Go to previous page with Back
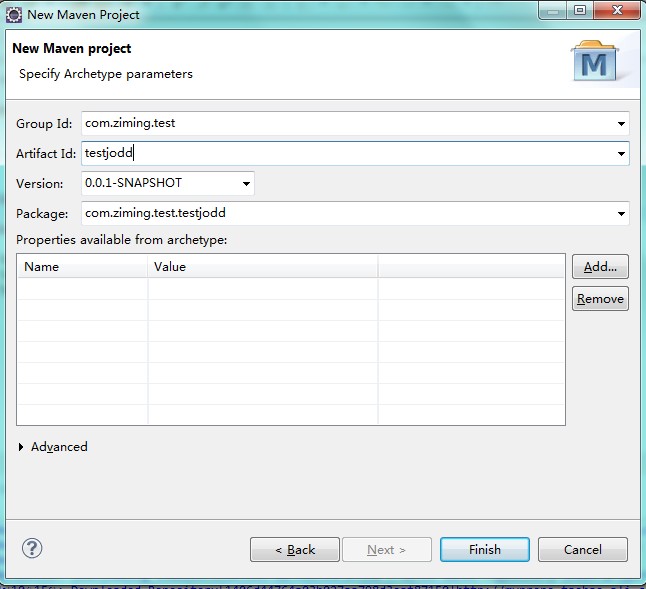Viewport: 646px width, 589px height. tap(295, 549)
